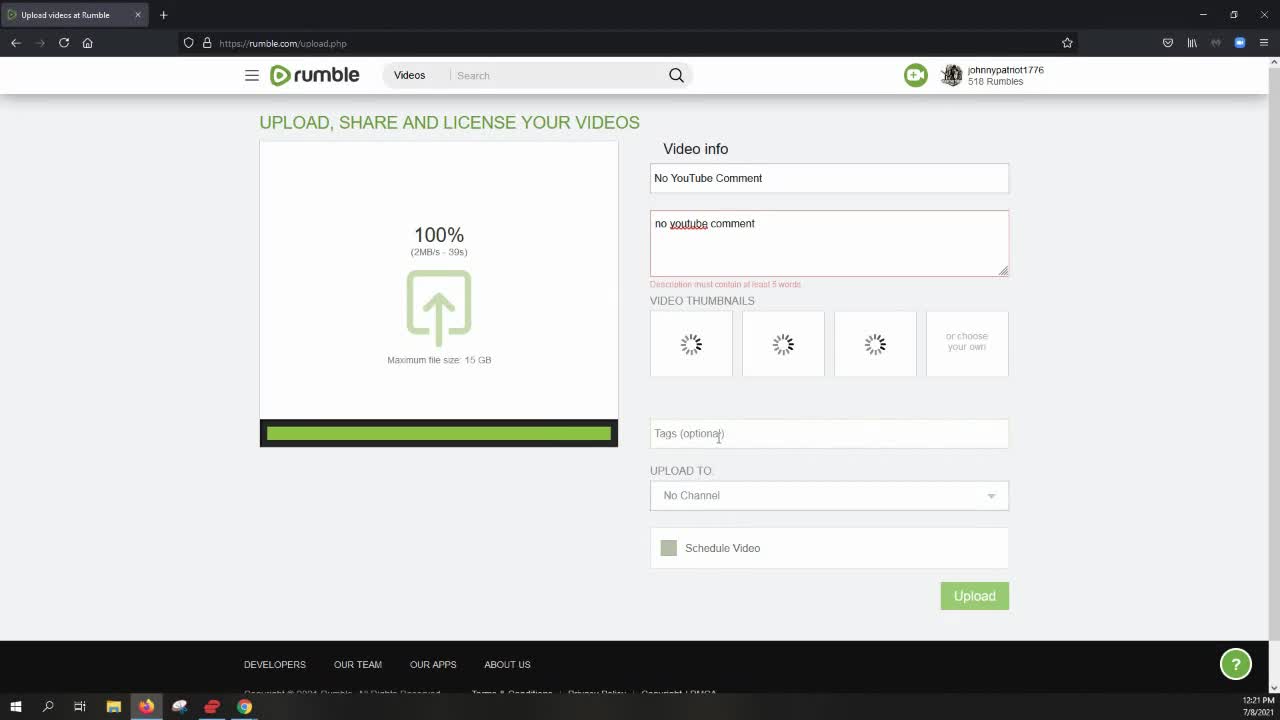Save page to Pocket
Screen dimensions: 1280x720
[x=1167, y=43]
